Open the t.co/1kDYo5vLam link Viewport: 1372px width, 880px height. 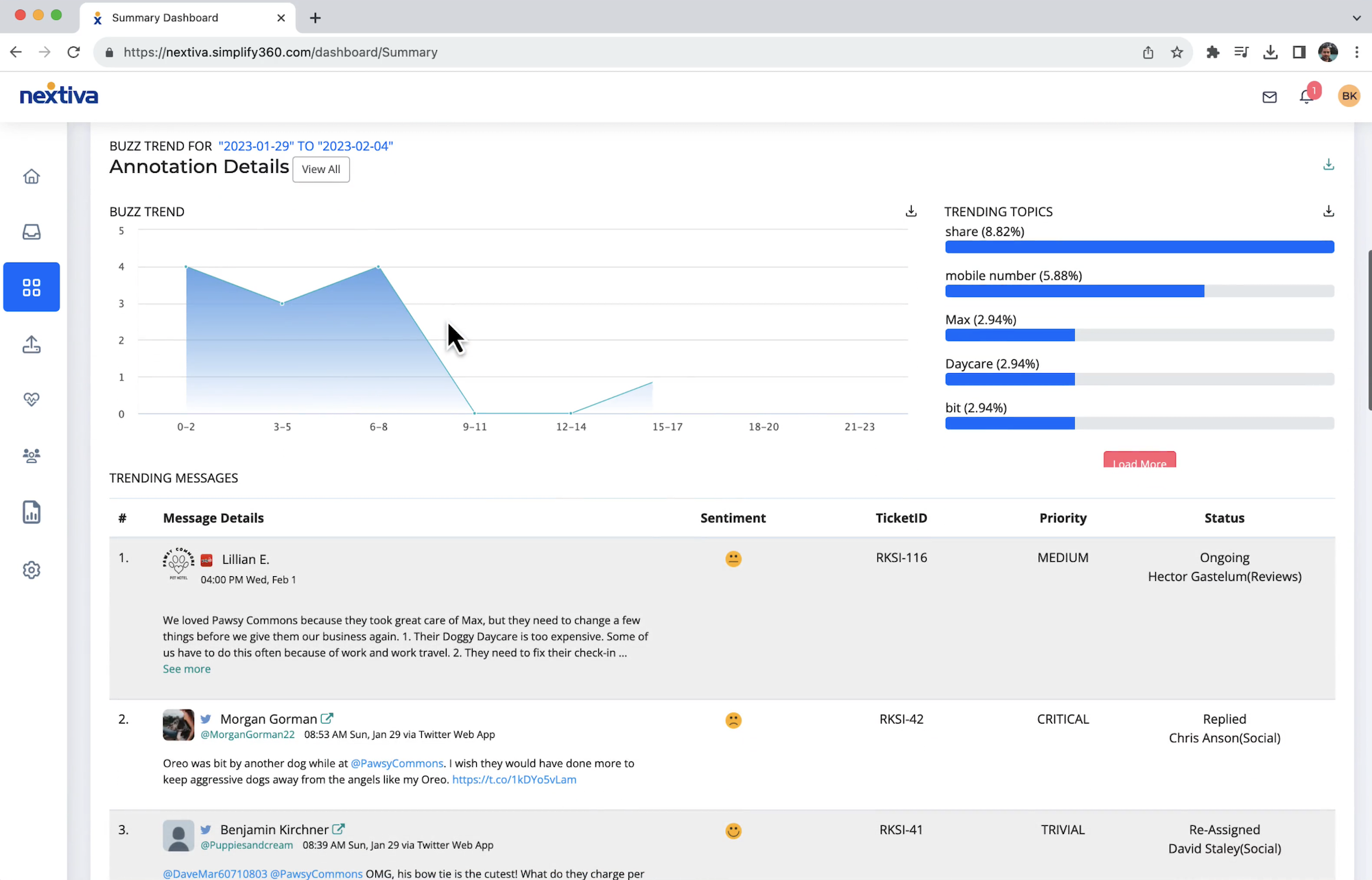tap(514, 780)
